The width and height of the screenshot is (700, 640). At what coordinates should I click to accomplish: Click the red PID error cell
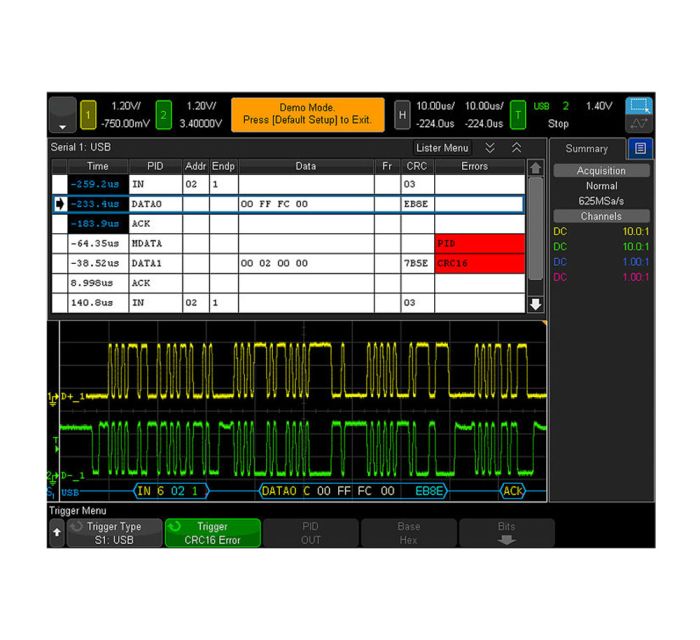click(479, 243)
